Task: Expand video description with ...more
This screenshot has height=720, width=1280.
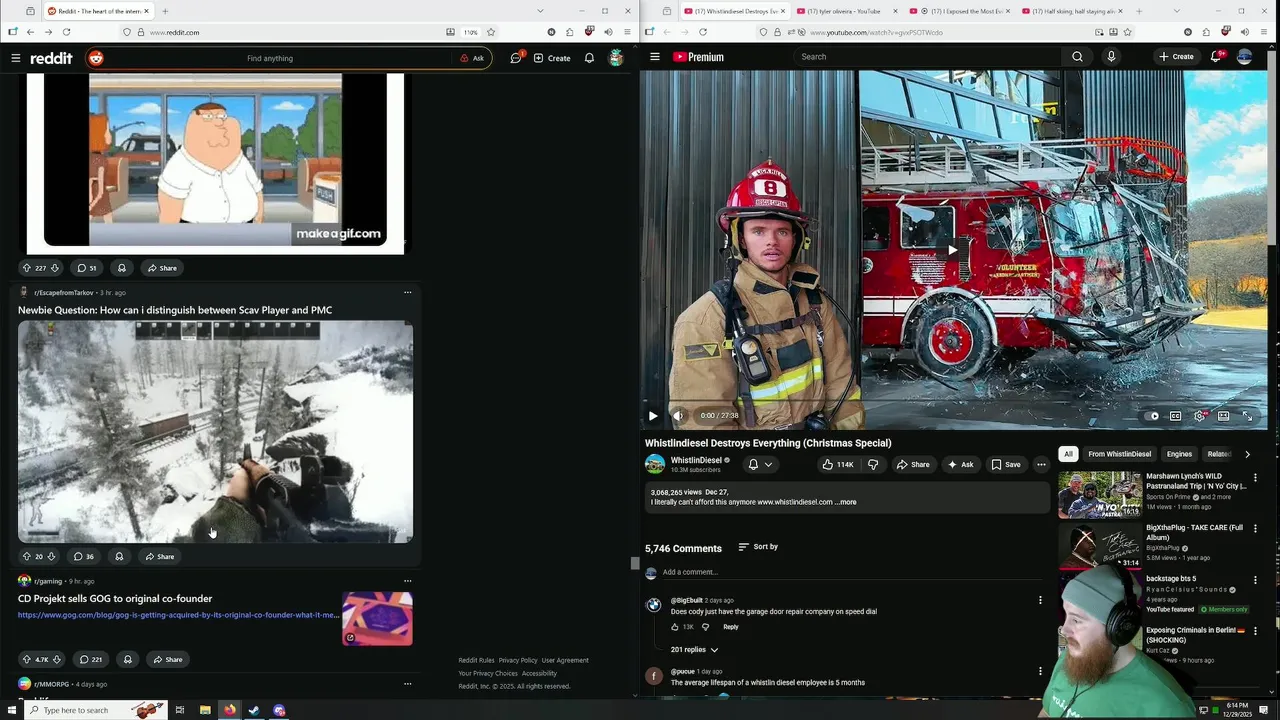Action: (x=847, y=502)
